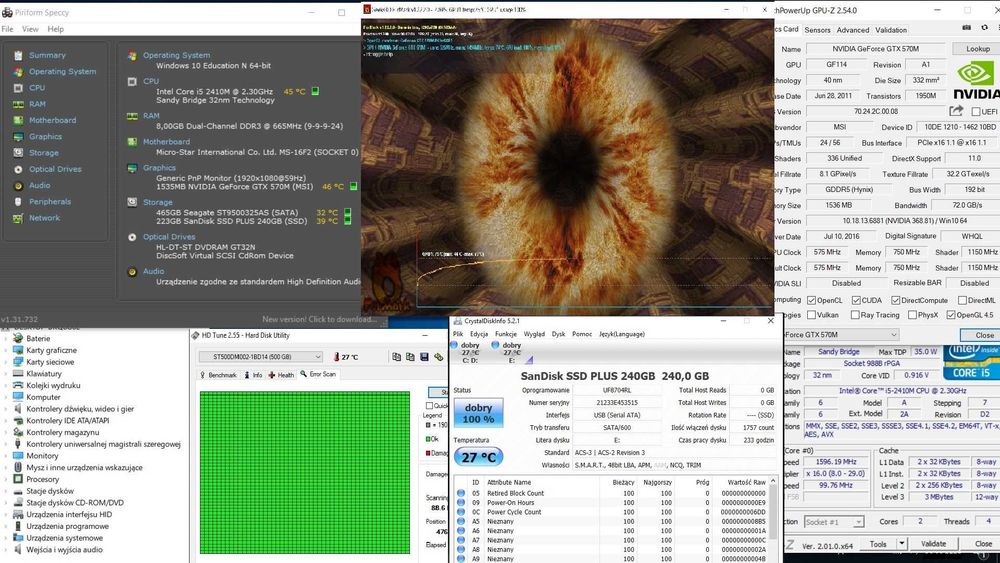Open the Motherboard section icon in Speccy sidebar
The image size is (1000, 563).
(x=17, y=121)
